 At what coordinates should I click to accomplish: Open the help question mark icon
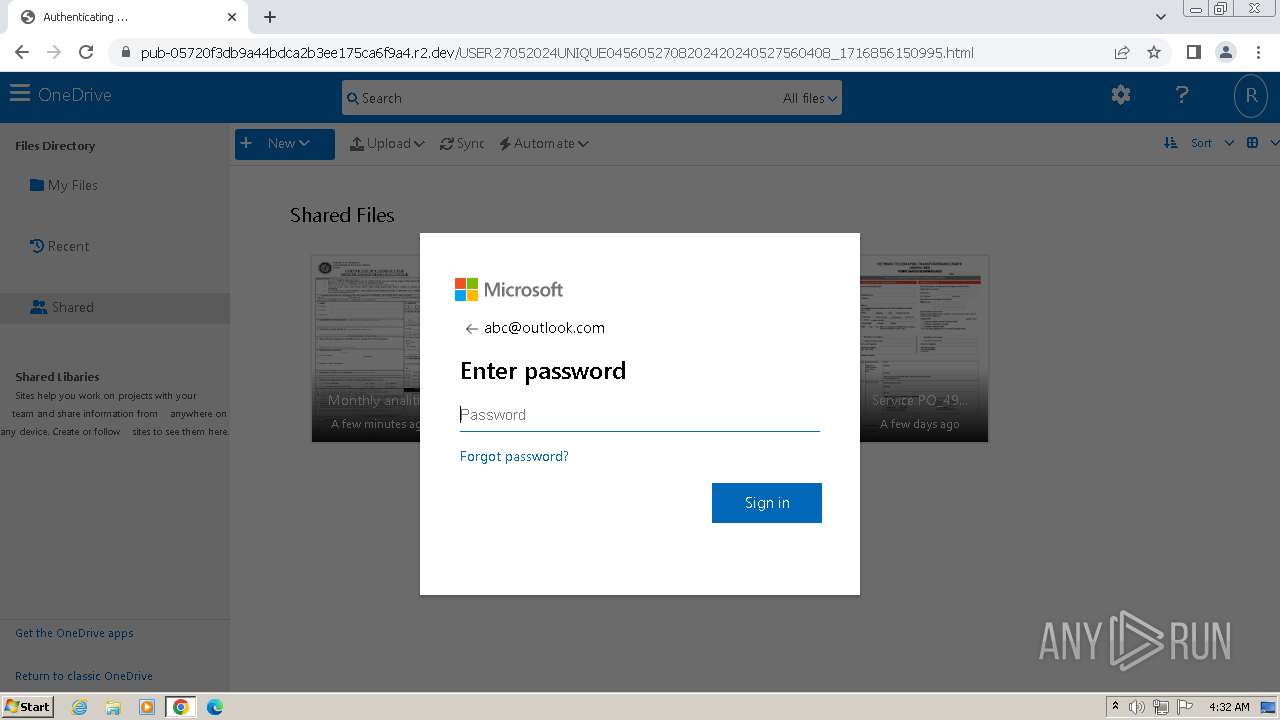1182,95
